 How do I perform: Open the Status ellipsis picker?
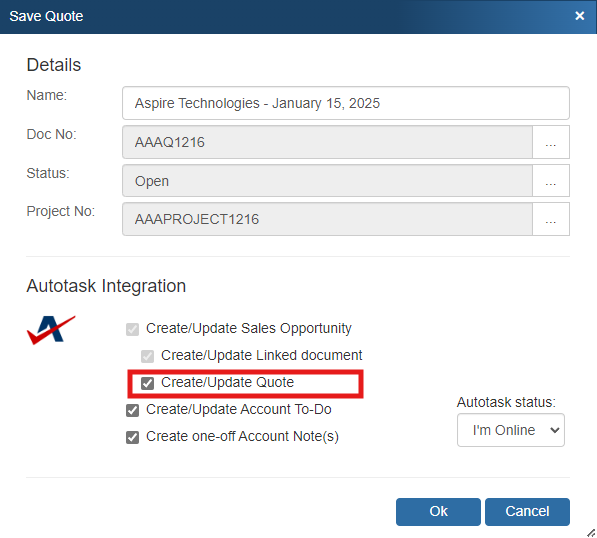click(551, 181)
